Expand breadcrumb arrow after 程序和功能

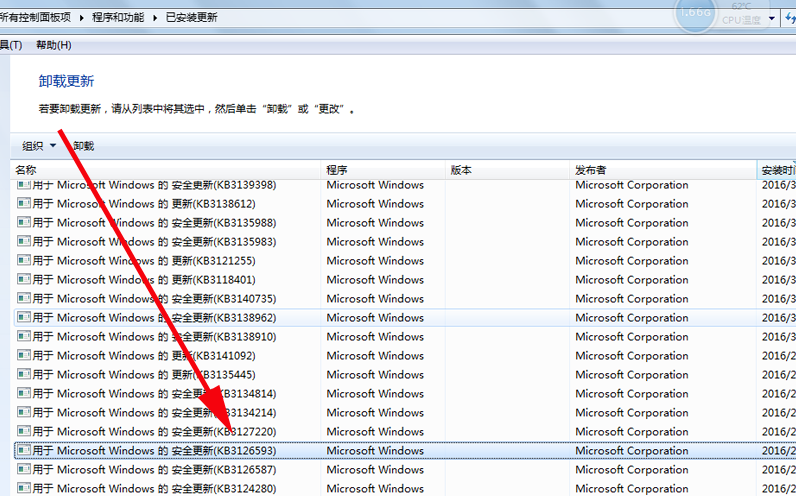click(x=155, y=18)
